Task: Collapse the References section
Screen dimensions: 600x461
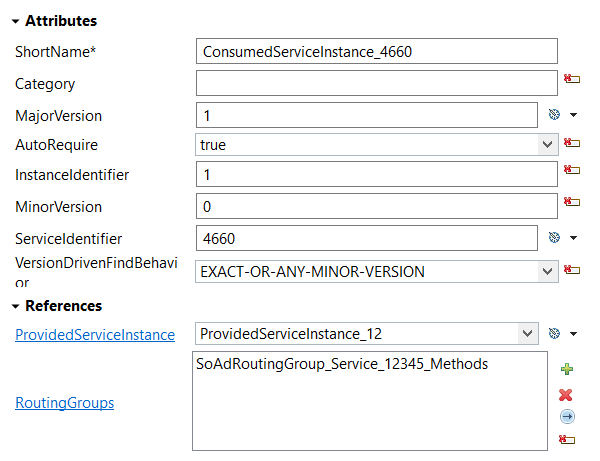Action: [x=15, y=306]
